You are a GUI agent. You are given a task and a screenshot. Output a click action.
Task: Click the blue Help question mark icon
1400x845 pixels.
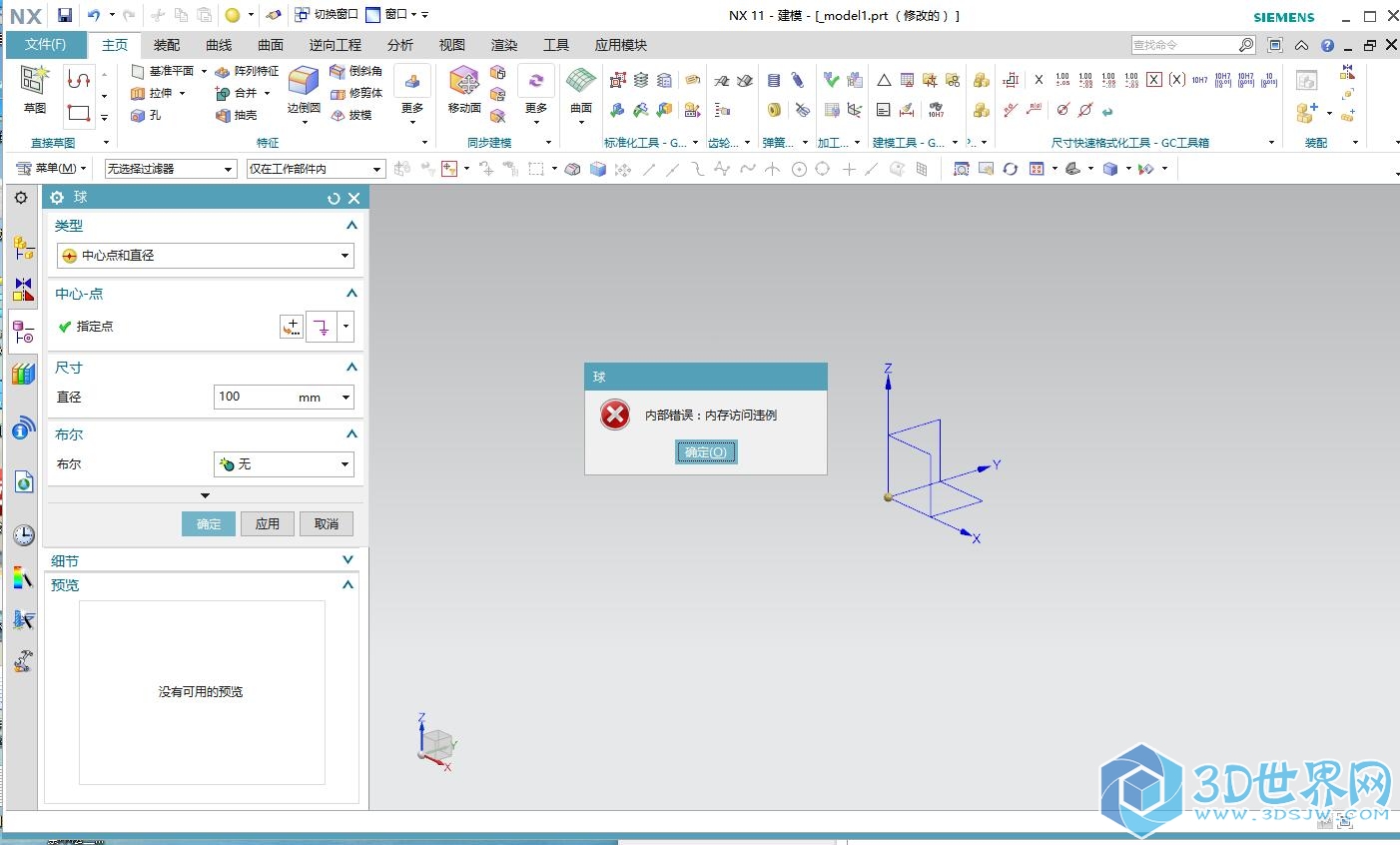tap(1327, 45)
